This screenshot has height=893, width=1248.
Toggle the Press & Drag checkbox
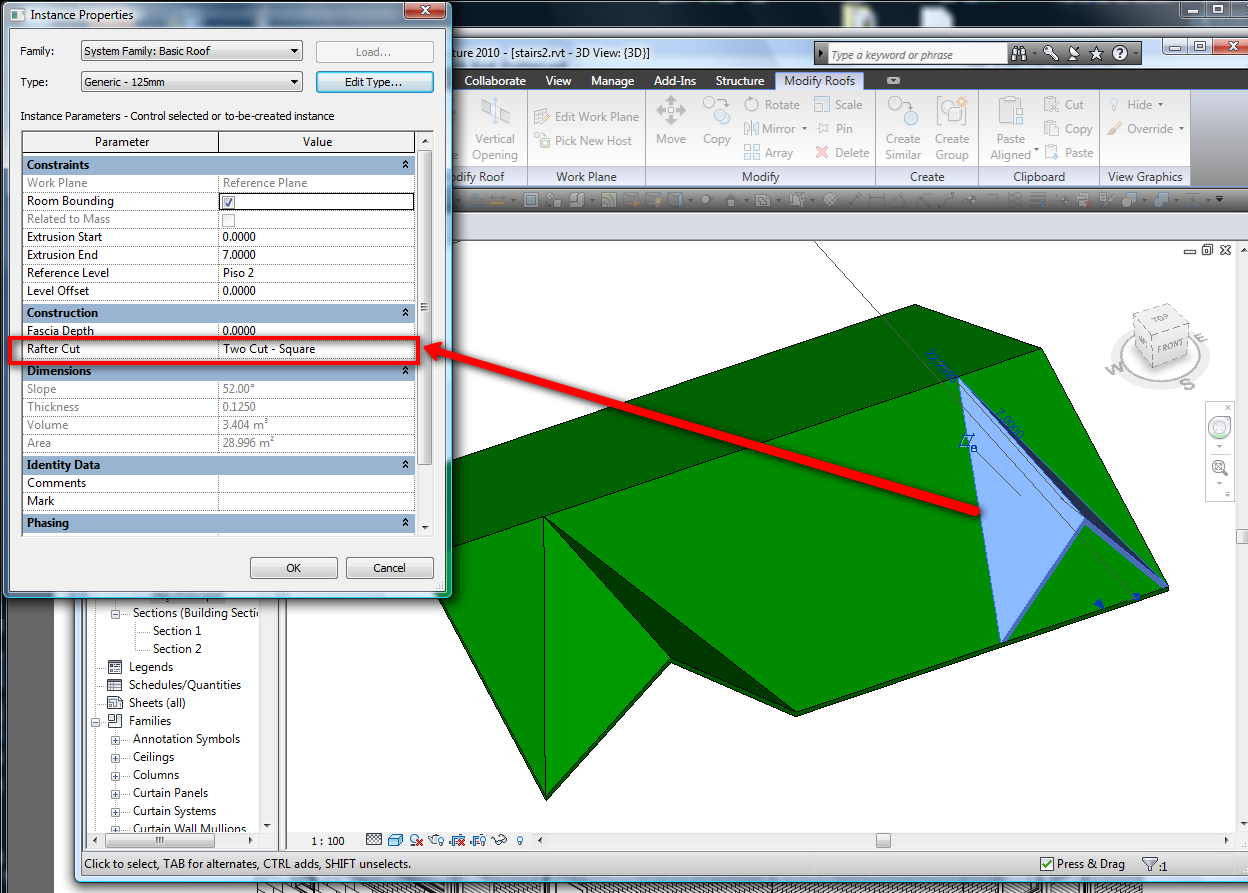pos(1046,864)
